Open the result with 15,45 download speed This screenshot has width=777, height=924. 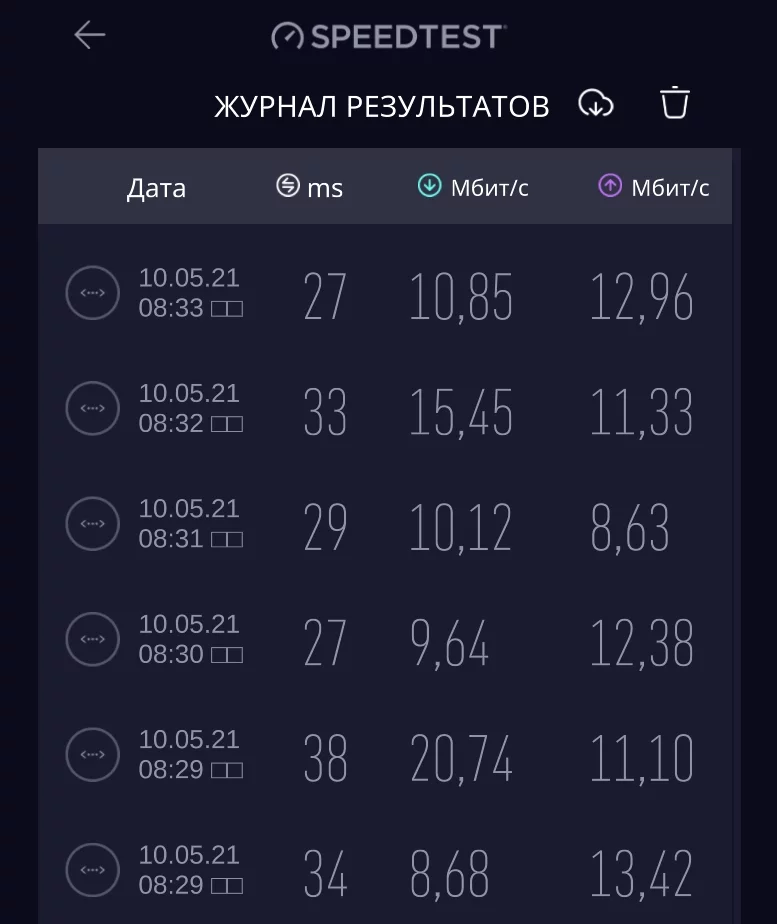tap(461, 413)
